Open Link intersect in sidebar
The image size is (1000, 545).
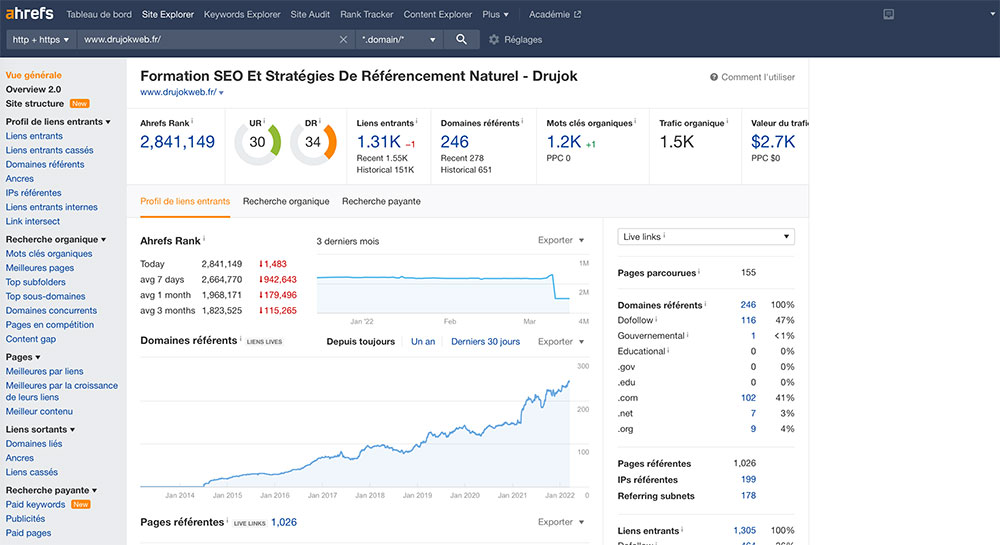pyautogui.click(x=33, y=221)
